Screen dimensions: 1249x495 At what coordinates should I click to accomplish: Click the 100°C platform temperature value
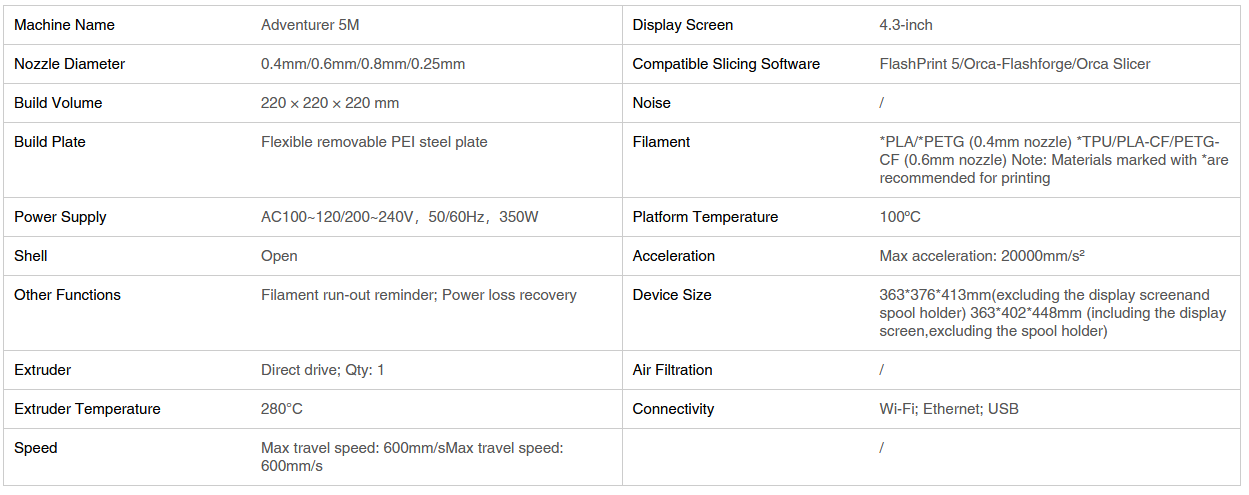click(x=900, y=217)
